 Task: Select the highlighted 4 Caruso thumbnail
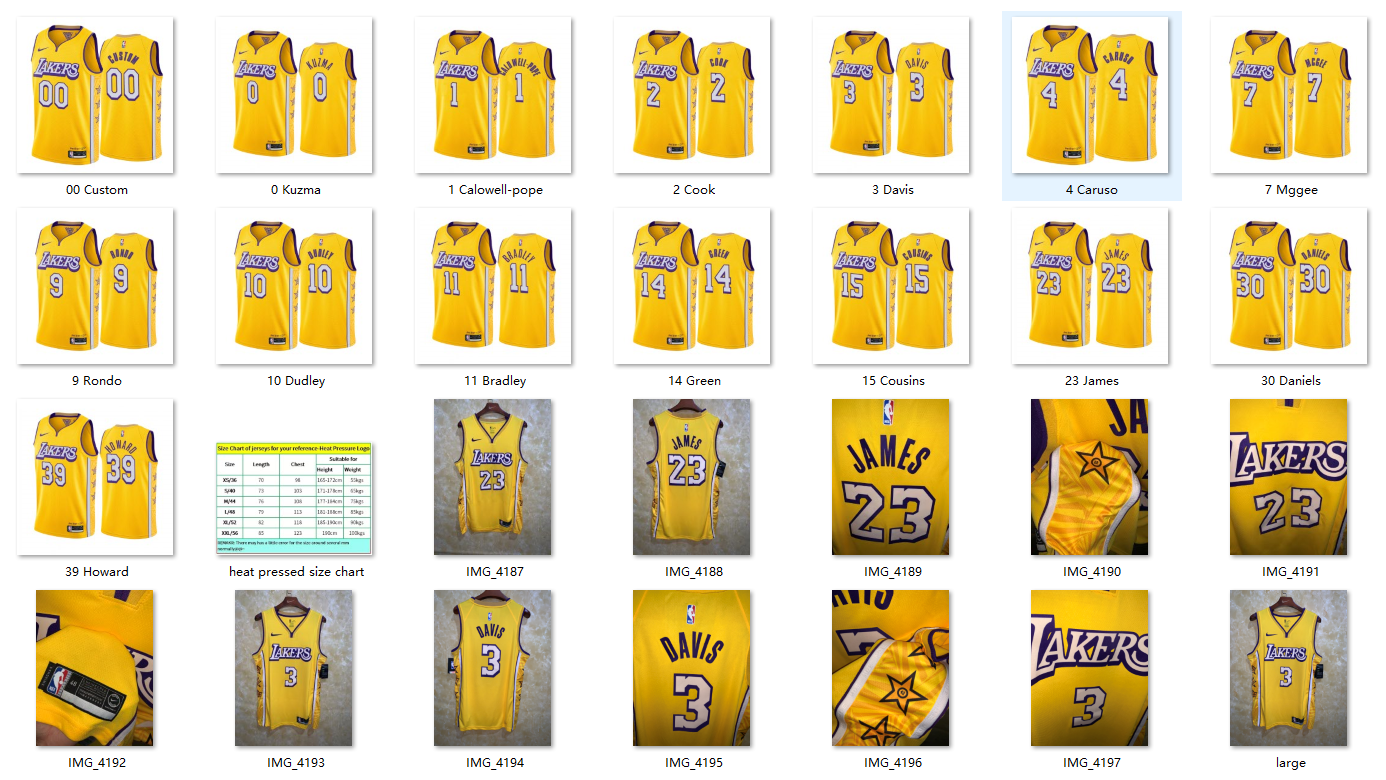click(x=1090, y=95)
